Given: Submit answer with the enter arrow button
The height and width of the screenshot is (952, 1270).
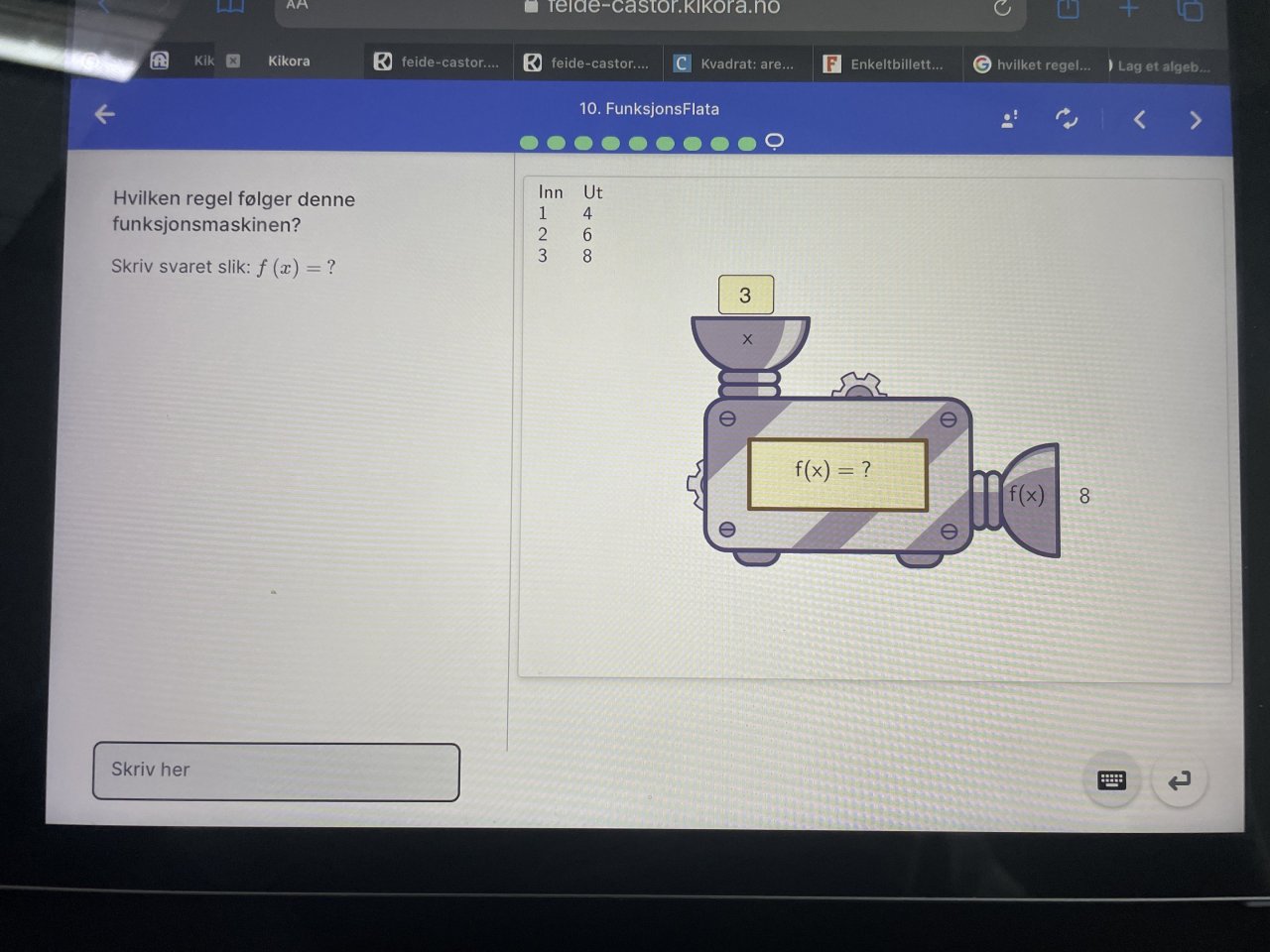Looking at the screenshot, I should (x=1180, y=781).
